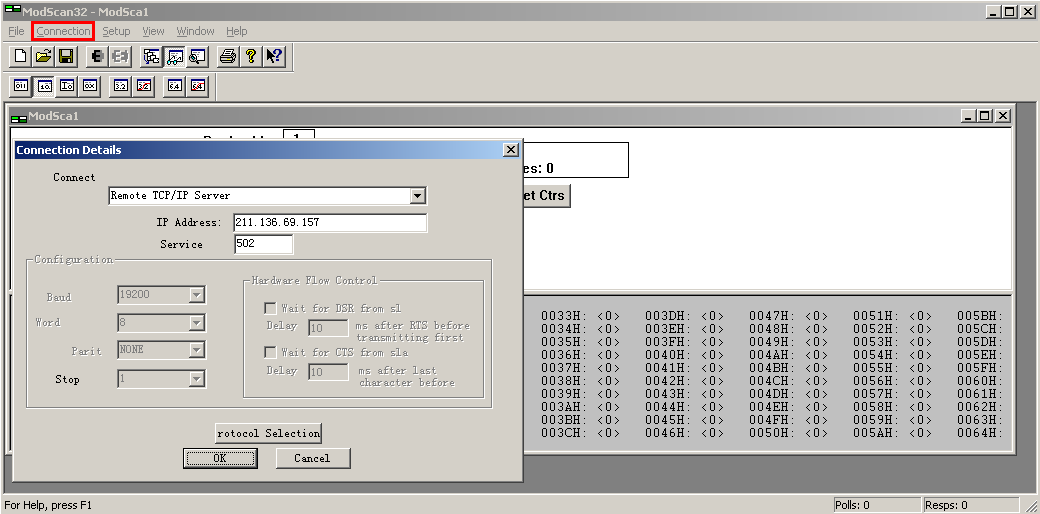
Task: Open the Window menu
Action: coord(195,31)
